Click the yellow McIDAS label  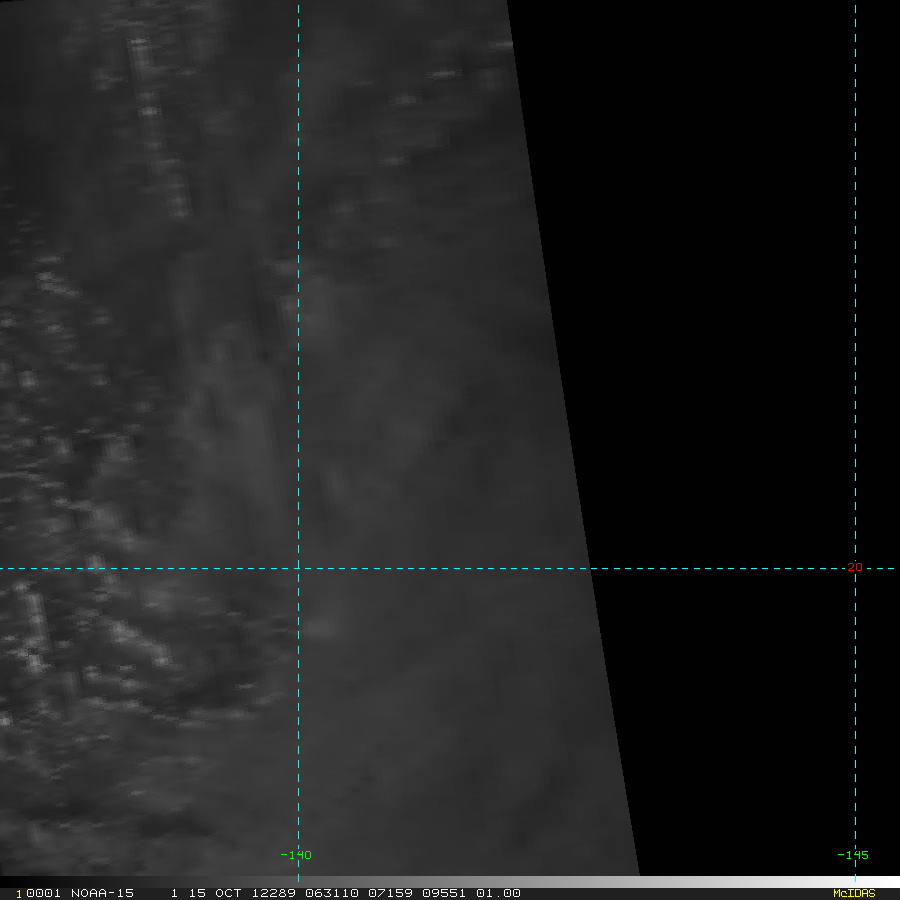[x=854, y=893]
